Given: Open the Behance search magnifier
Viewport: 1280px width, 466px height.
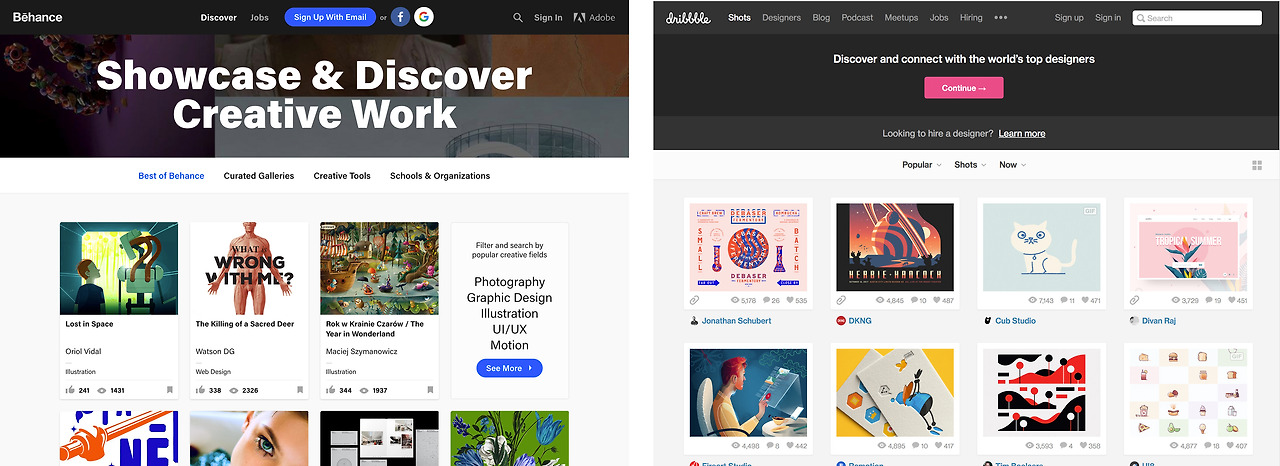Looking at the screenshot, I should click(x=518, y=17).
